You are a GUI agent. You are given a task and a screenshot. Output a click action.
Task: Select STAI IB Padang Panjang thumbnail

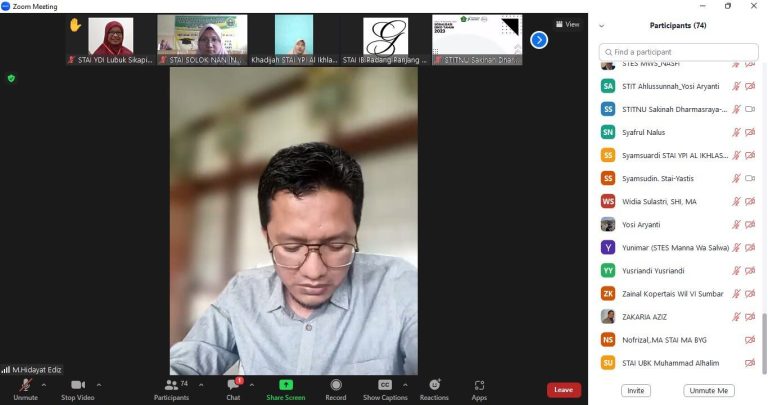[x=385, y=40]
